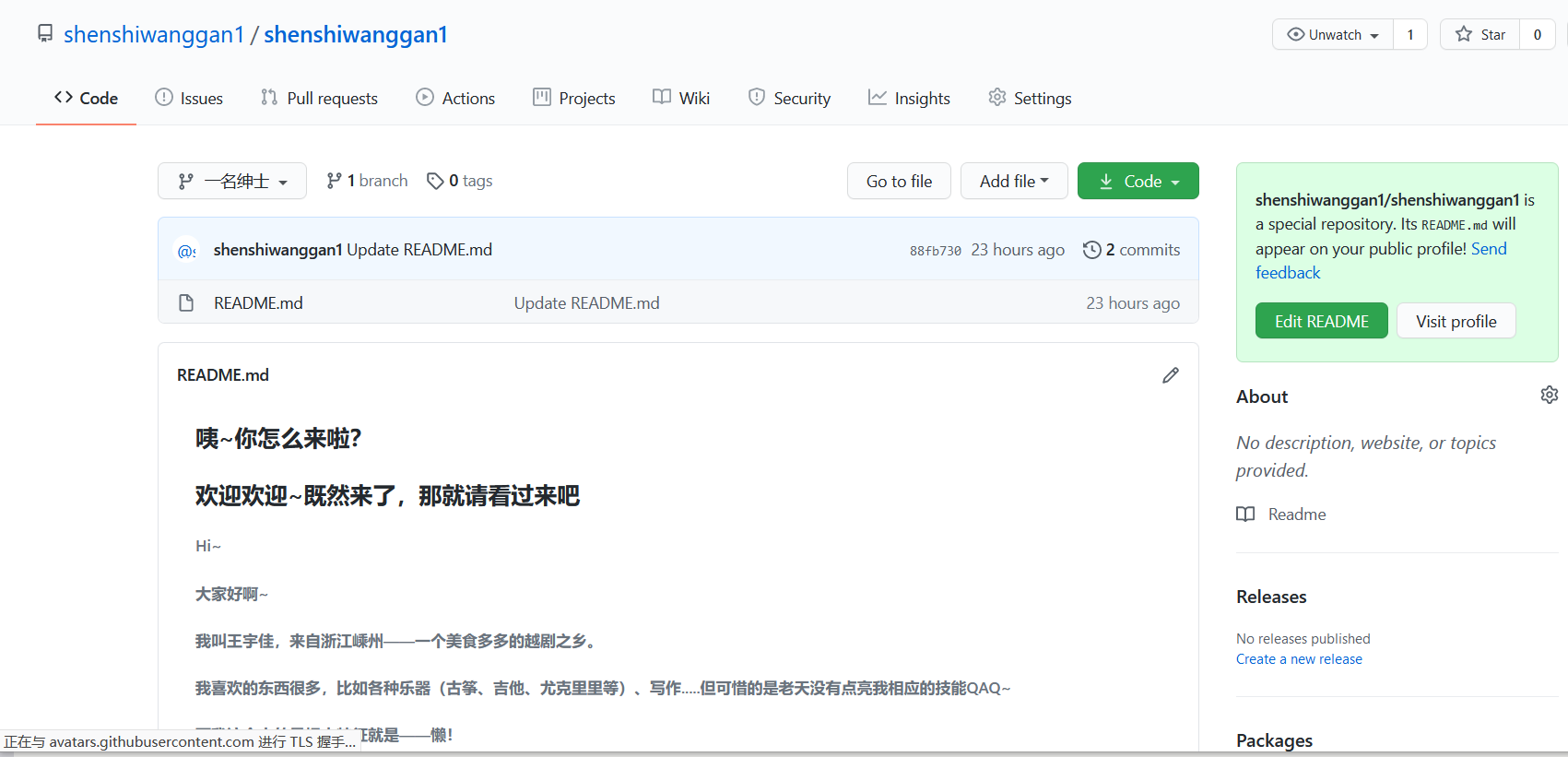Click the Packages heading
Screen dimensions: 1568x757
coord(1275,740)
